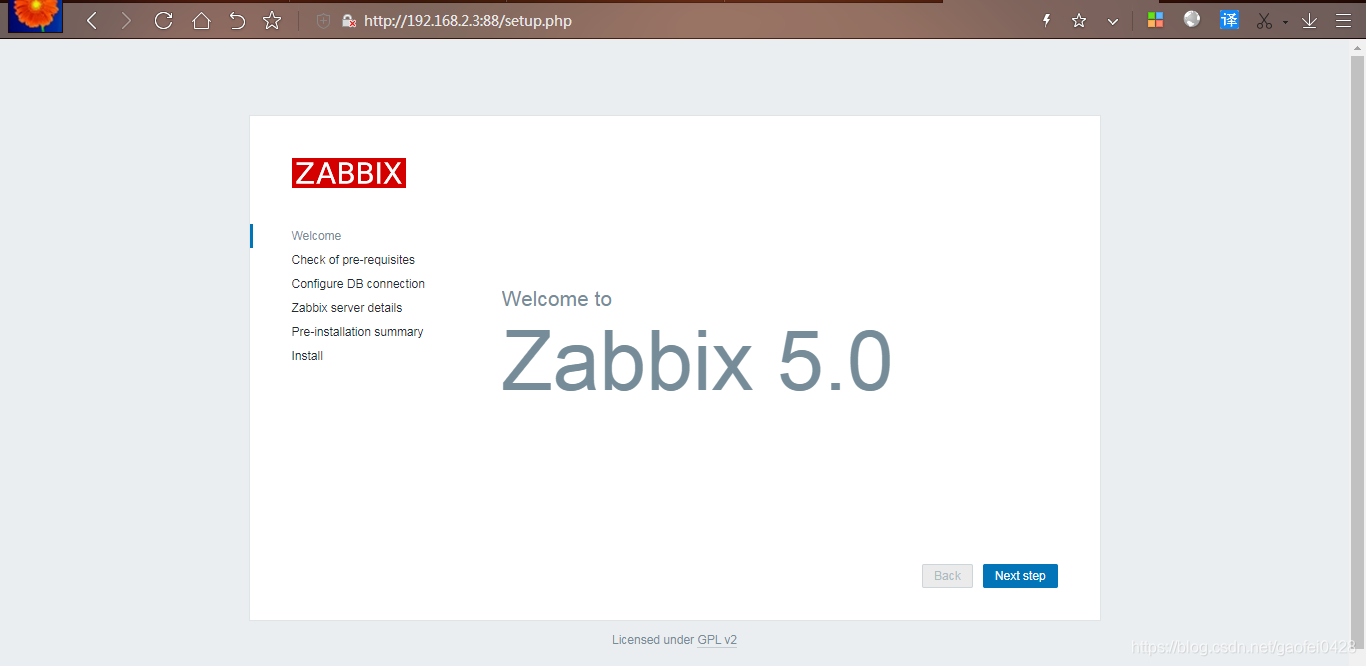Select the Install step
The width and height of the screenshot is (1366, 666).
[x=307, y=356]
